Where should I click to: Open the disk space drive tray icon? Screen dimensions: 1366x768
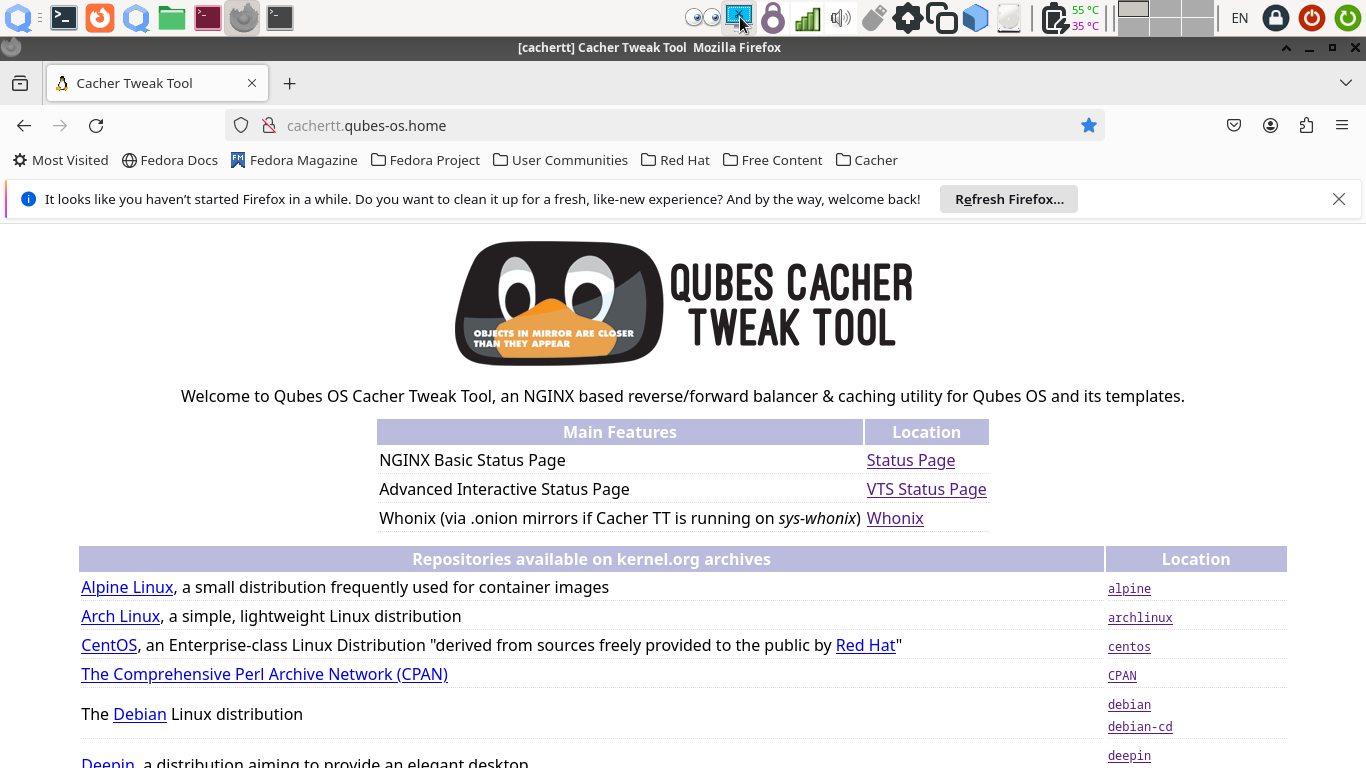tap(1010, 17)
